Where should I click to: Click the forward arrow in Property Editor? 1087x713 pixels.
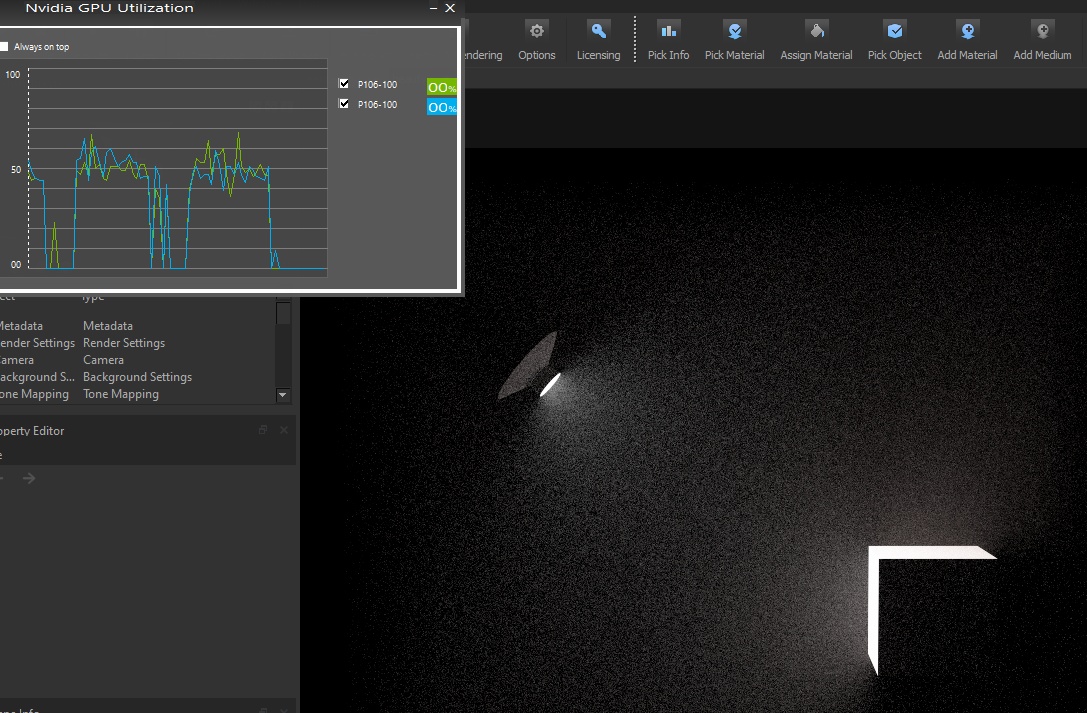point(29,478)
